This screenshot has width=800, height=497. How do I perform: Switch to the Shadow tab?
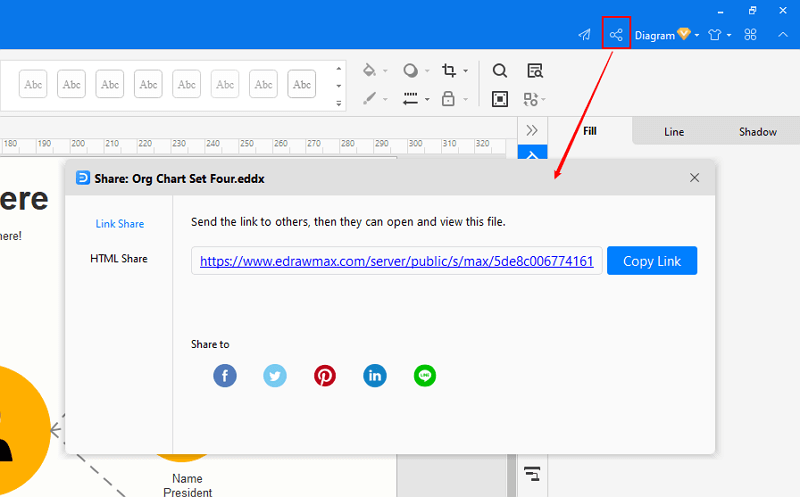758,132
